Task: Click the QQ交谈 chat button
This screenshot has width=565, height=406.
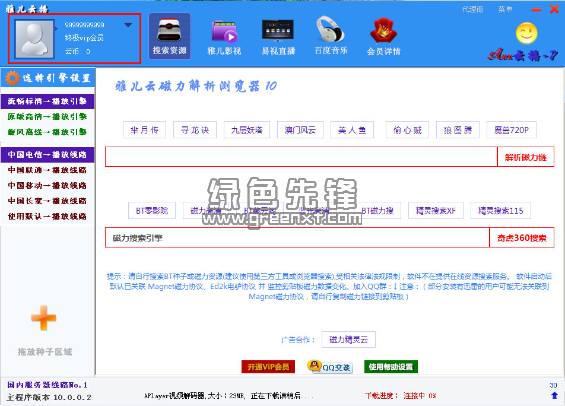Action: pyautogui.click(x=330, y=367)
